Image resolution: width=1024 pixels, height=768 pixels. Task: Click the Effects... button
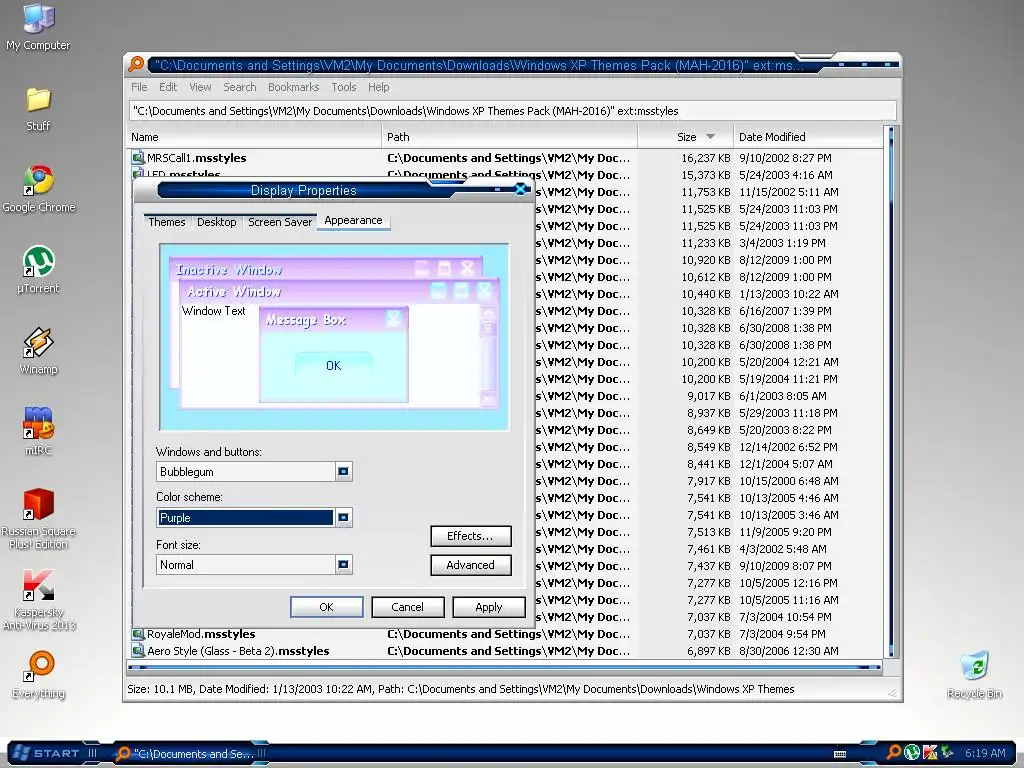coord(470,536)
